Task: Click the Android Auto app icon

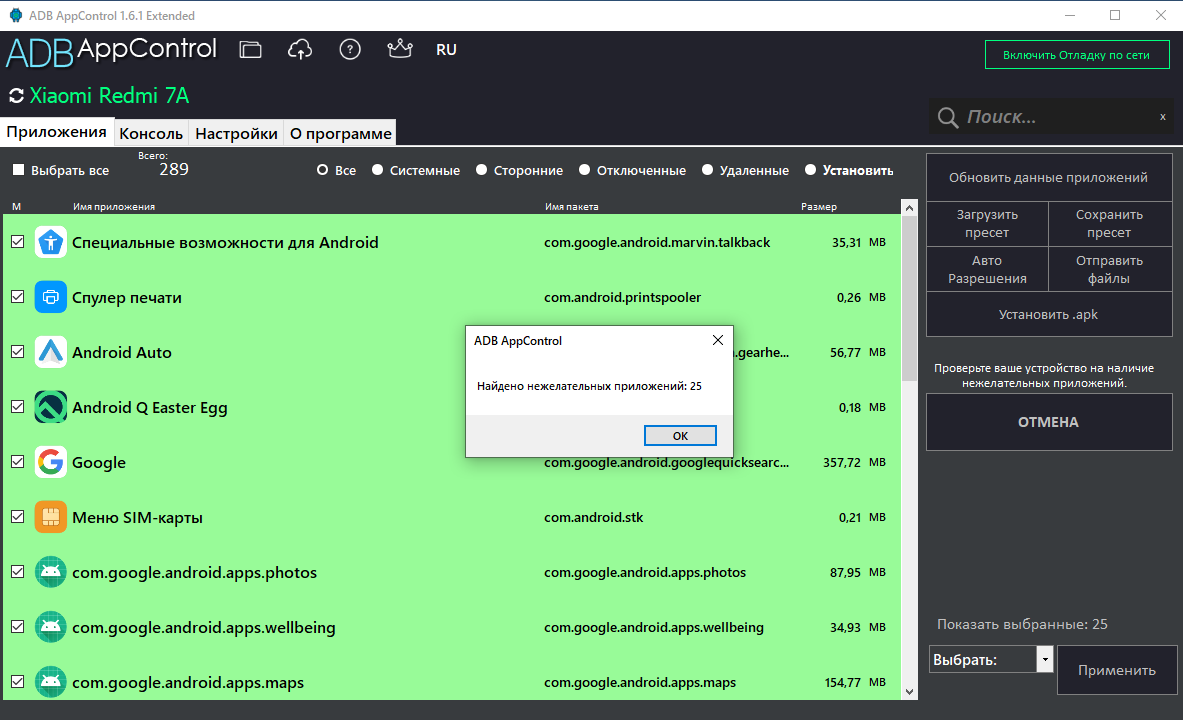Action: [51, 352]
